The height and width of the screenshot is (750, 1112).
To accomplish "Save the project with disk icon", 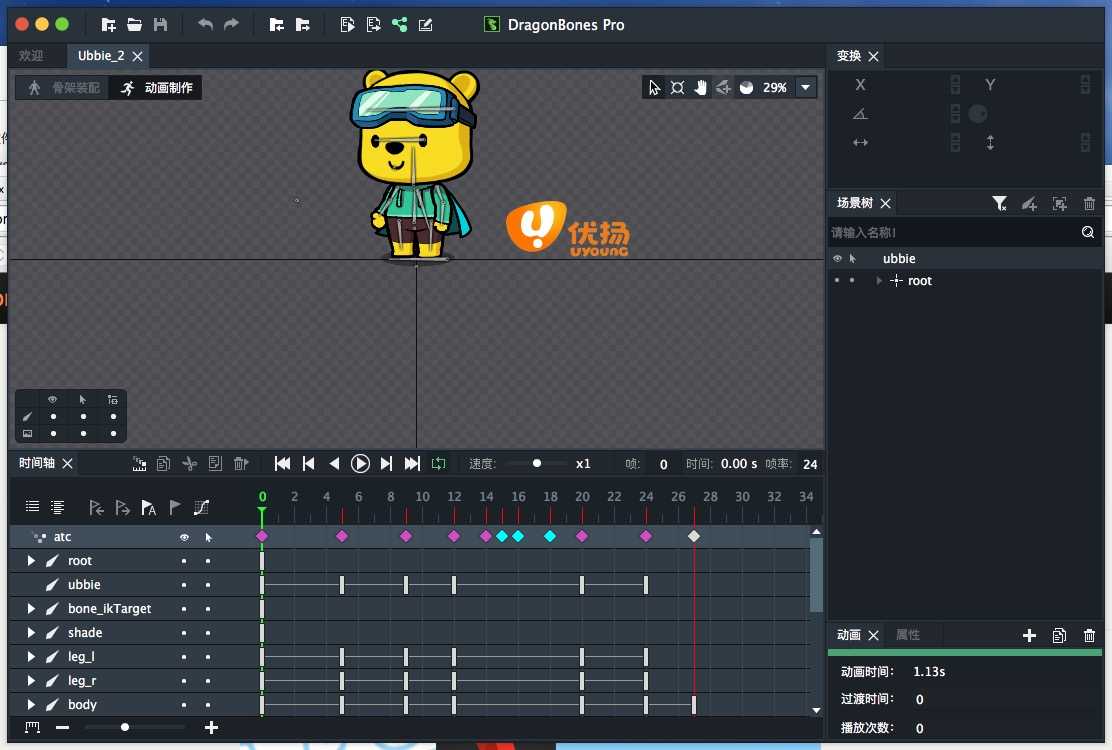I will [160, 25].
